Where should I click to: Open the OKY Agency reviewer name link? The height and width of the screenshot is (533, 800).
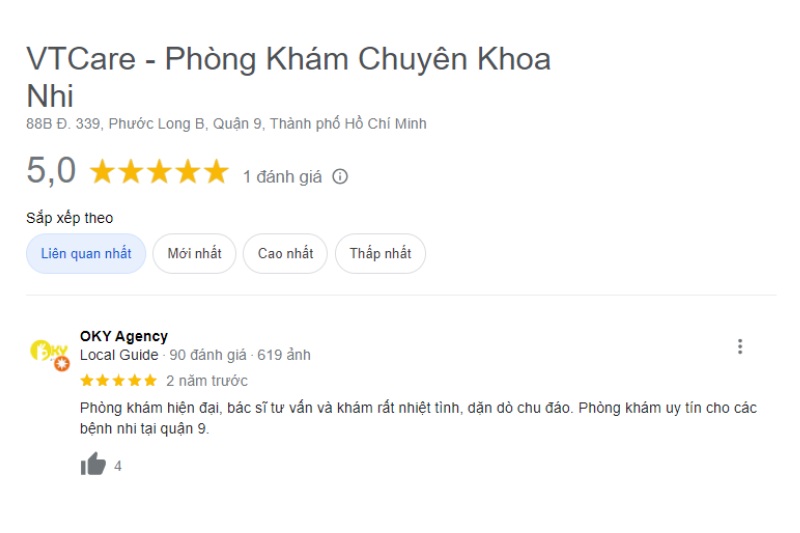(x=124, y=336)
